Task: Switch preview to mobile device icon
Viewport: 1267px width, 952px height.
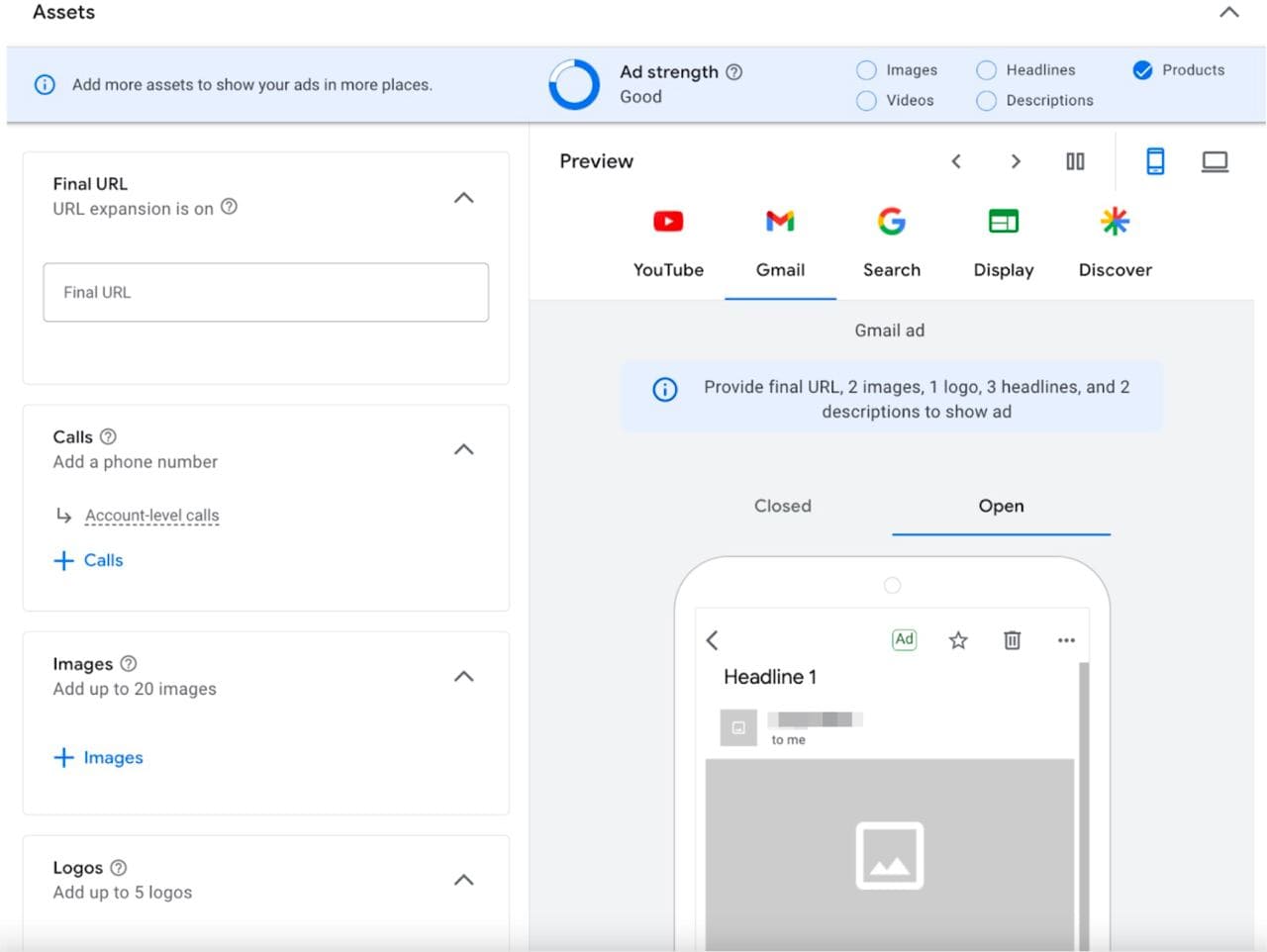Action: tap(1154, 161)
